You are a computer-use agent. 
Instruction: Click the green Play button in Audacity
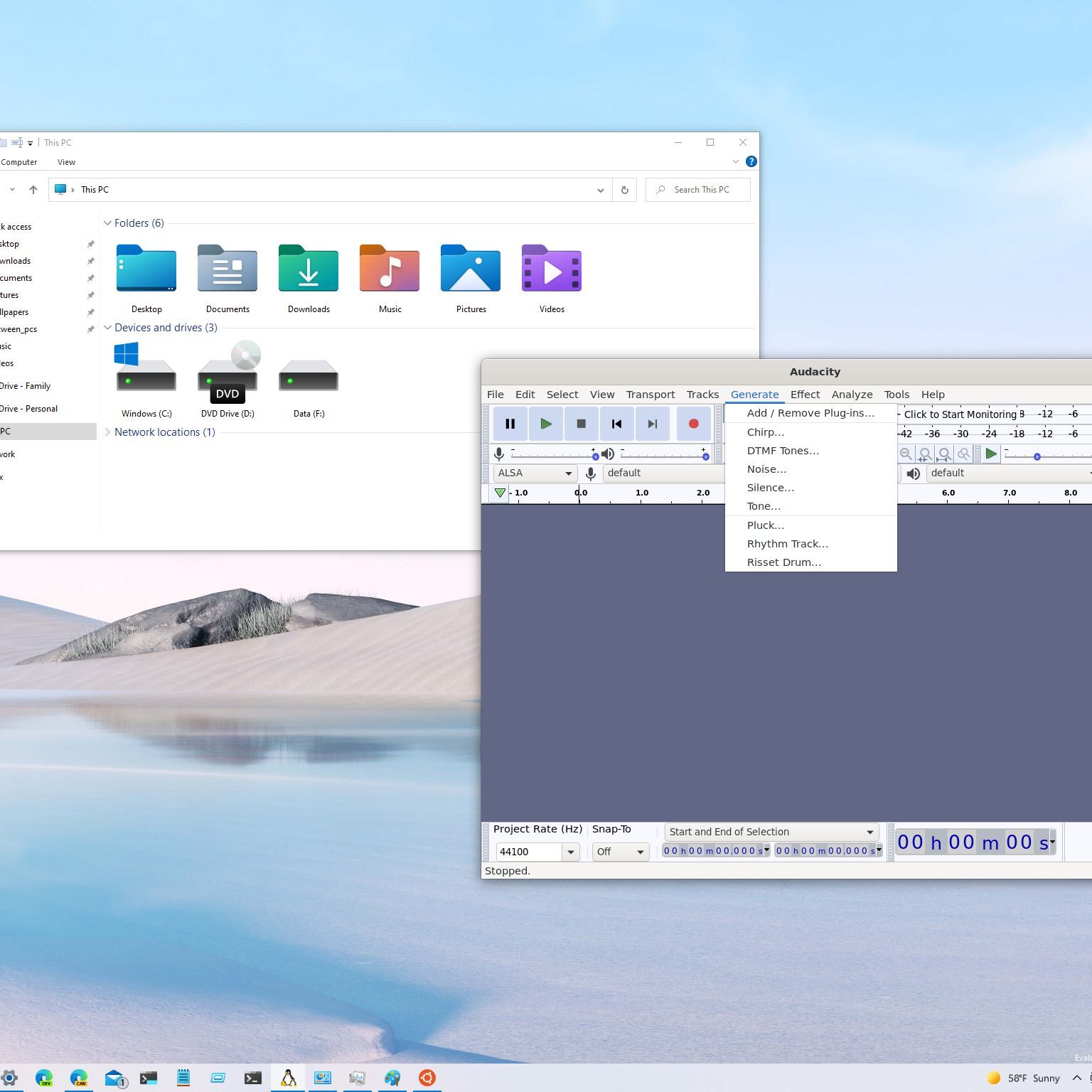[x=545, y=424]
